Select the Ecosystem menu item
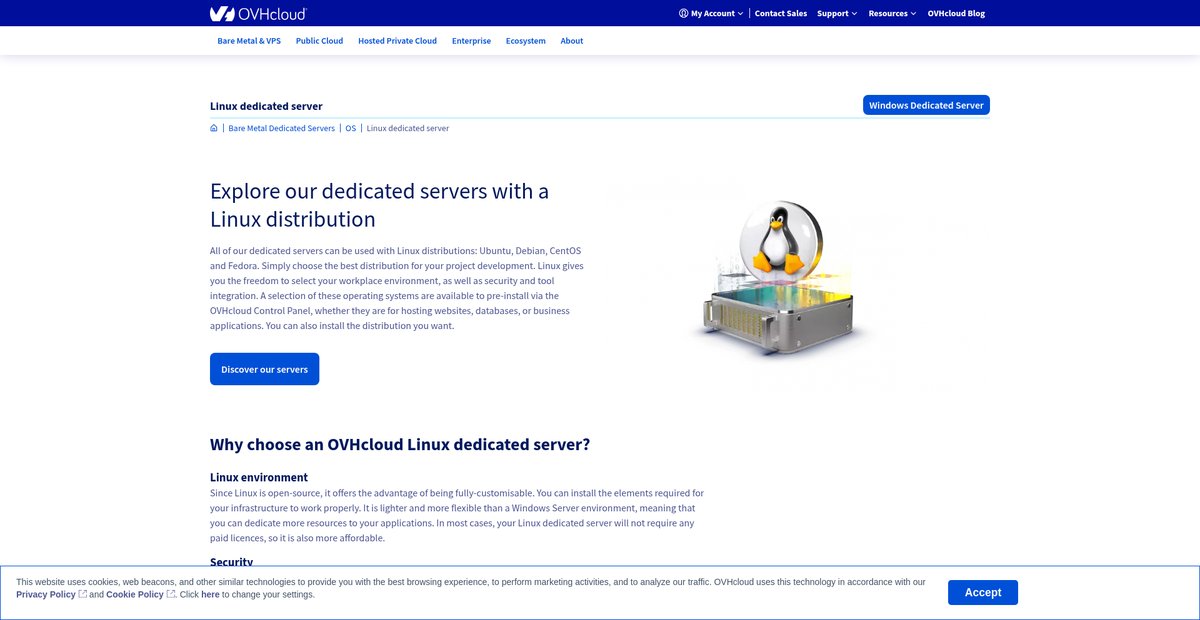 (526, 41)
